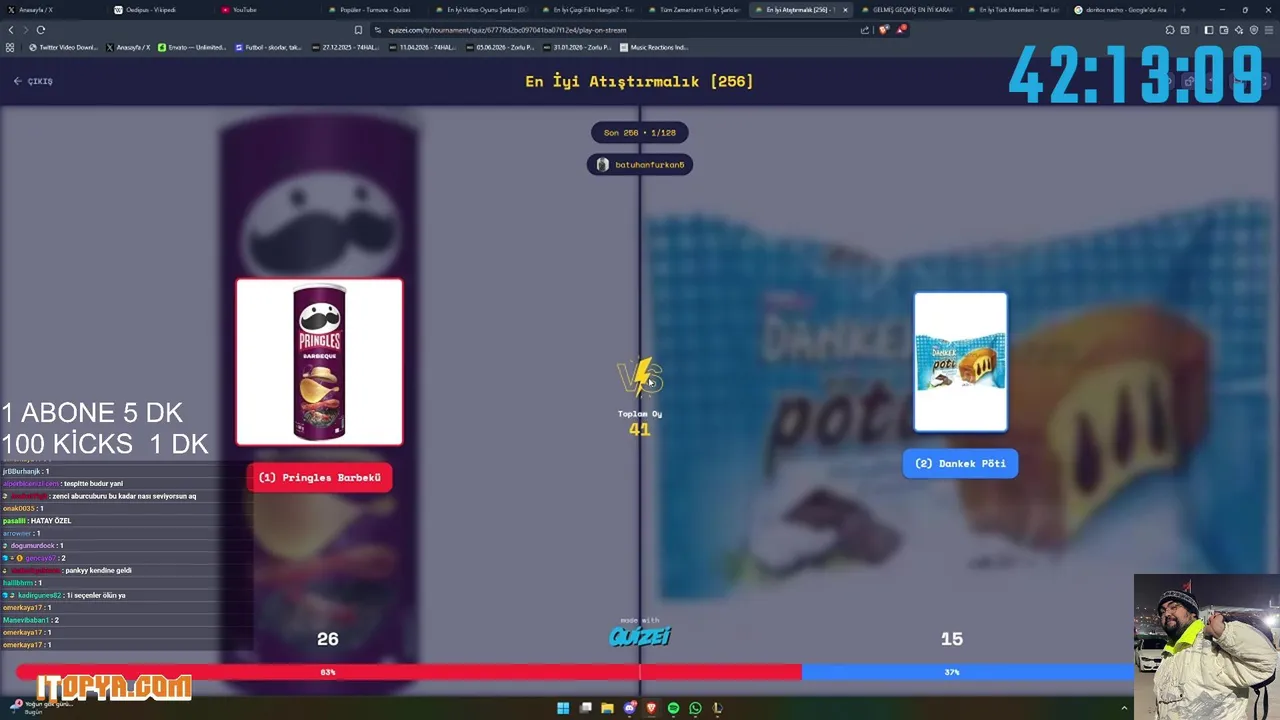Open the Windows Start menu
1280x720 pixels.
click(563, 708)
